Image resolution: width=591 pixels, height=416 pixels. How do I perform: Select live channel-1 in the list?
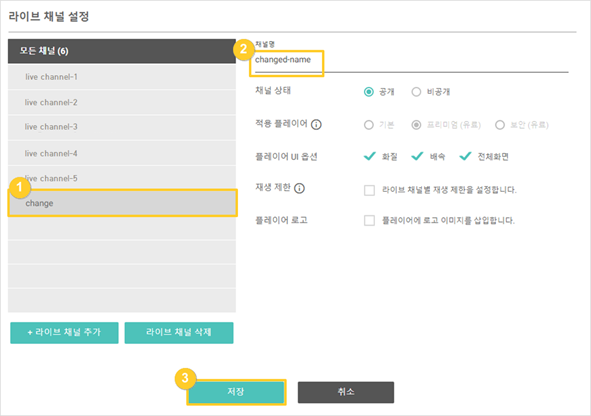pos(122,77)
